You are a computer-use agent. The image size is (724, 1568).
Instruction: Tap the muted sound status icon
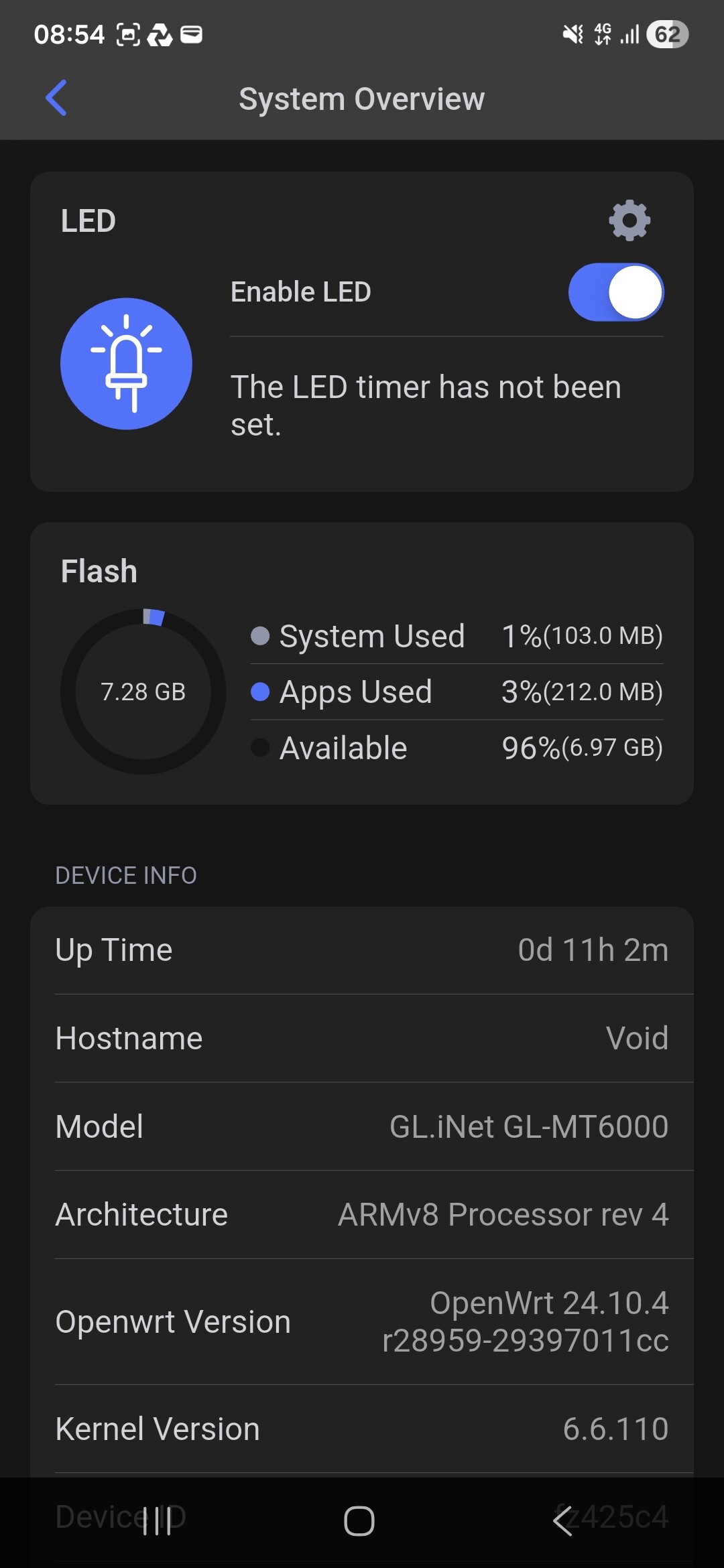tap(572, 34)
